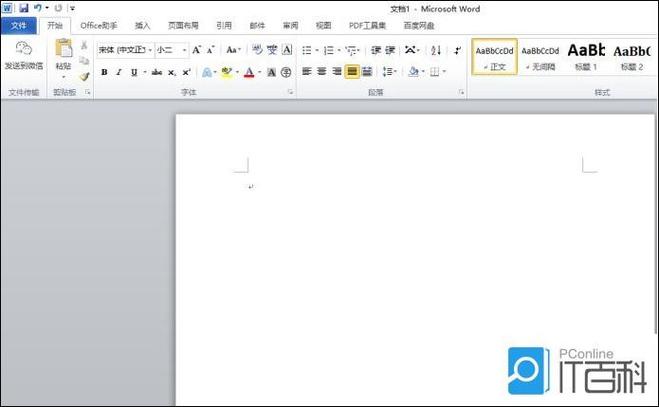659x407 pixels.
Task: Click the Grow Font icon
Action: (x=196, y=50)
